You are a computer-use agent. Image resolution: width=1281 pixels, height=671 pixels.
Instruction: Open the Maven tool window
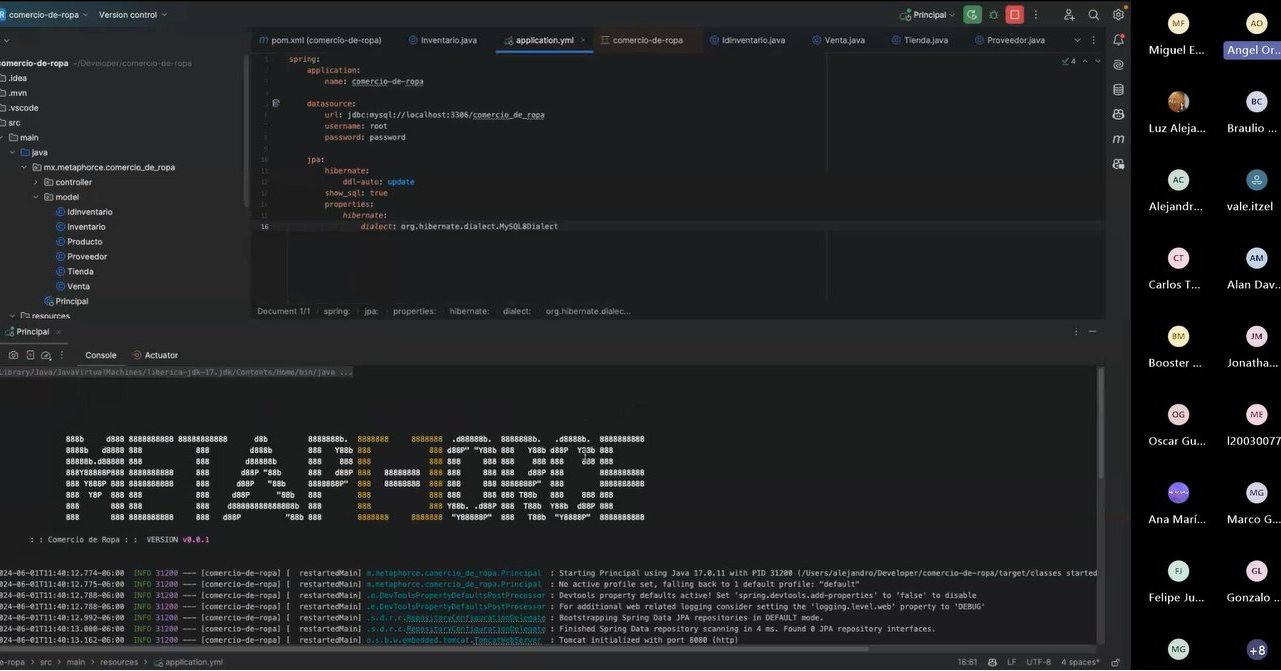[x=1118, y=139]
